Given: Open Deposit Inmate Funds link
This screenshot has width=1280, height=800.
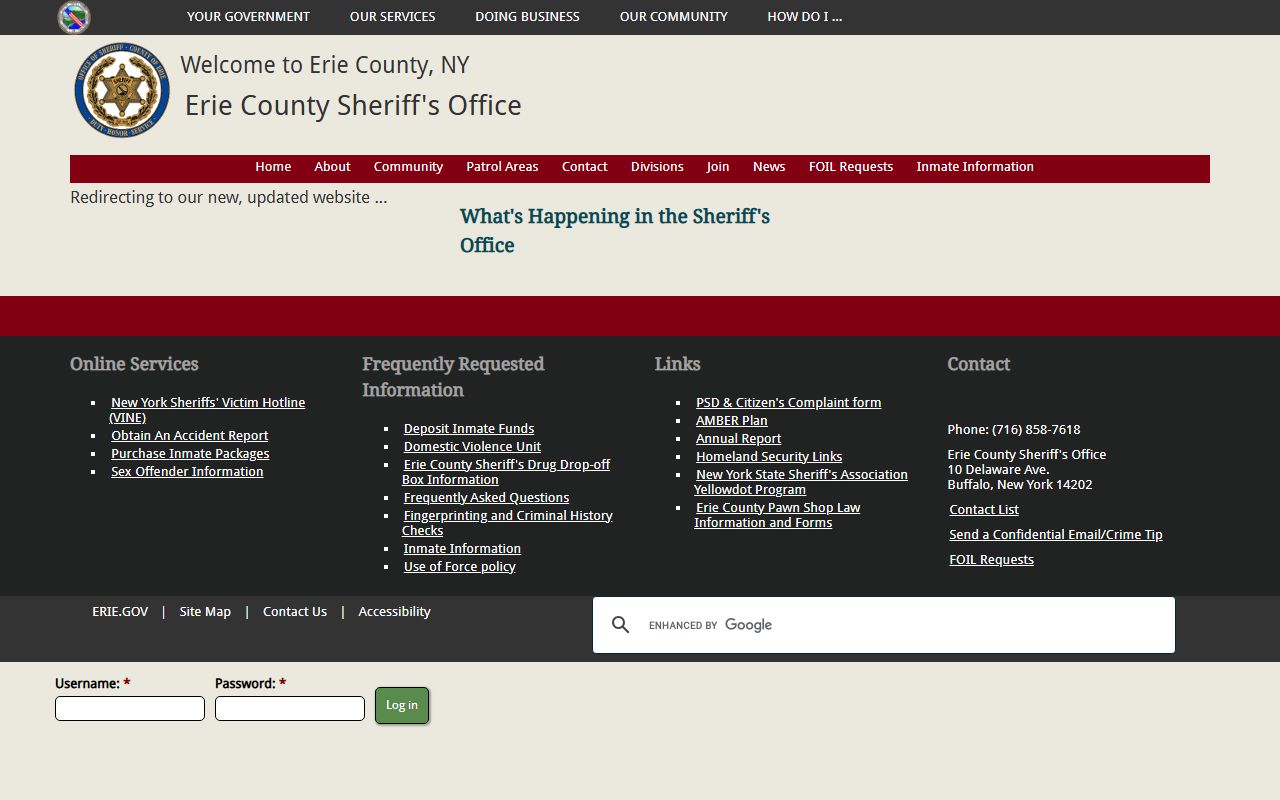Looking at the screenshot, I should click(469, 429).
